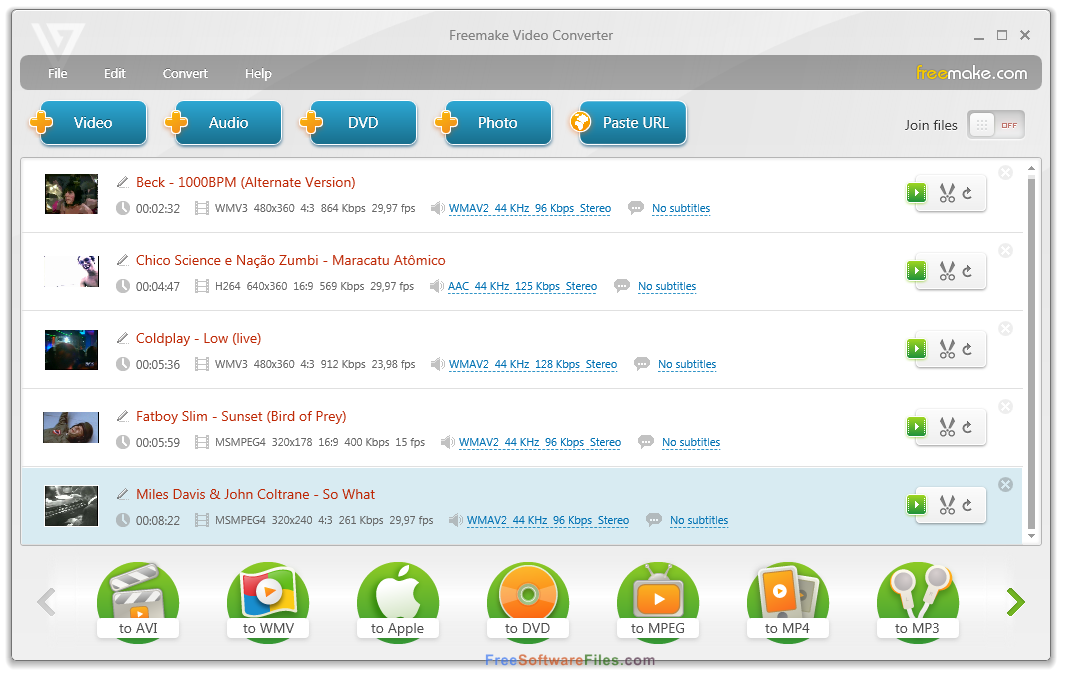
Task: Show previous output formats with left arrow
Action: pyautogui.click(x=47, y=602)
